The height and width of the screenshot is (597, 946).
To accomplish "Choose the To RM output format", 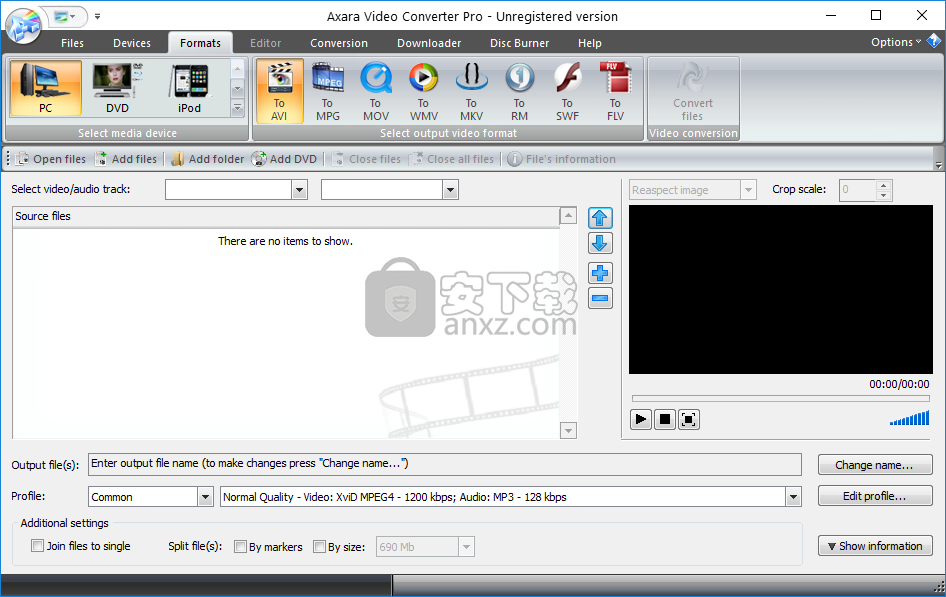I will 519,92.
